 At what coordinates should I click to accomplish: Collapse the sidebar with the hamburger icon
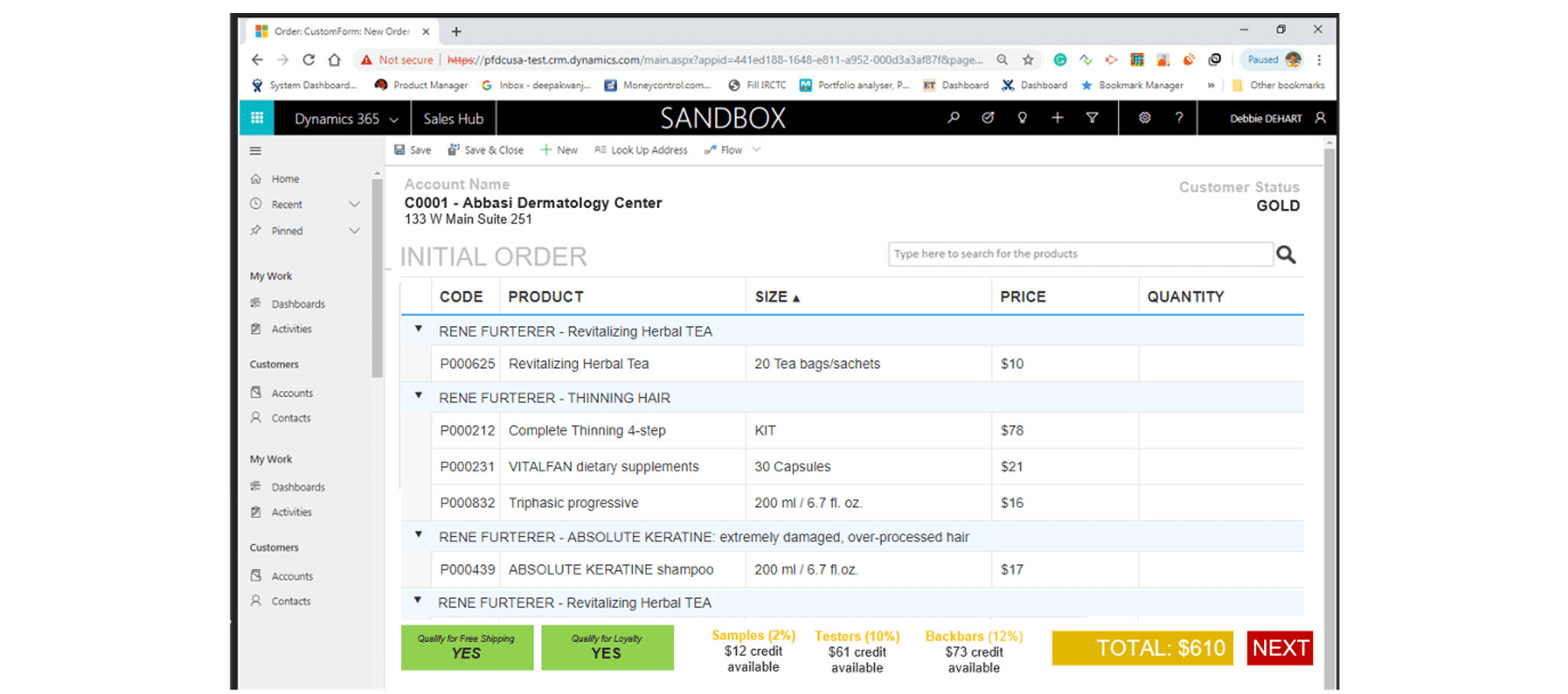point(256,151)
